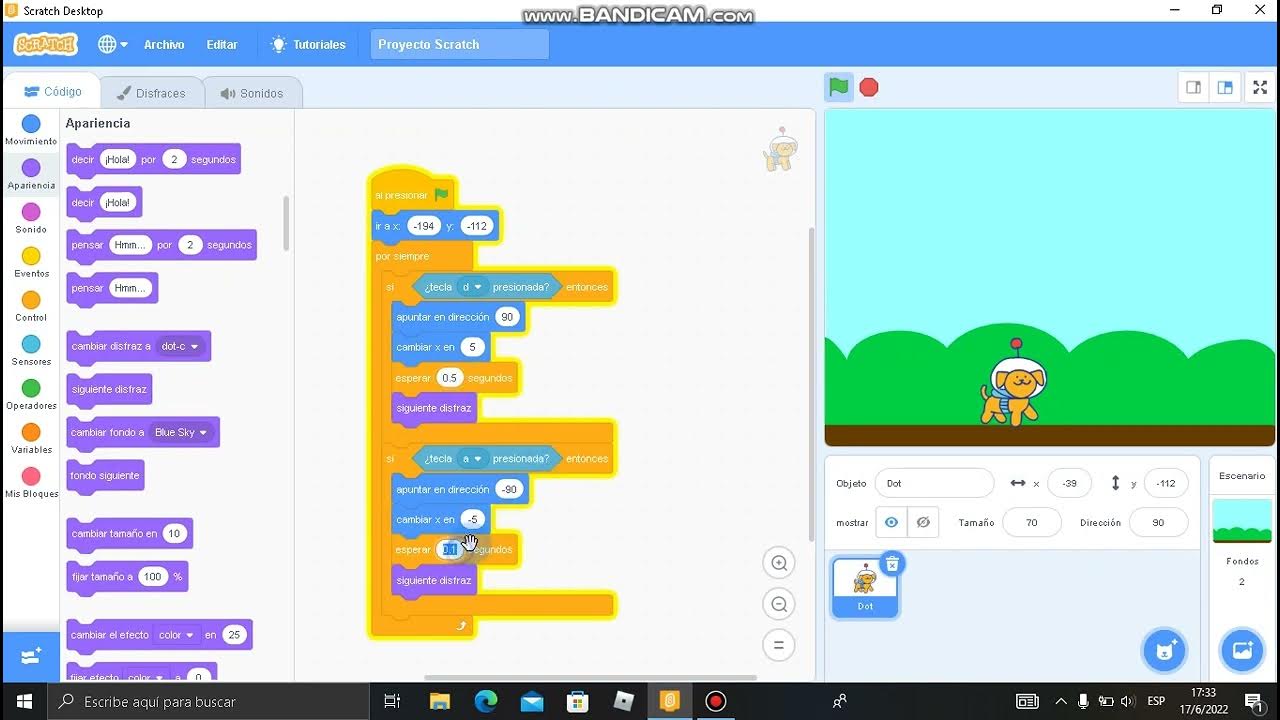
Task: Open Microsoft Store from the taskbar
Action: click(x=577, y=701)
